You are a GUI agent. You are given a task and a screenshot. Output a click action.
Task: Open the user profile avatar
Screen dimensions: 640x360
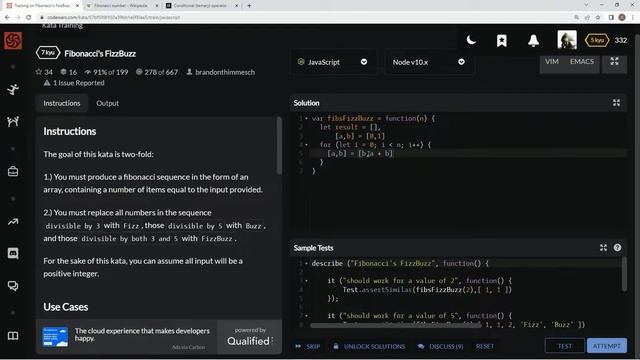tap(567, 40)
